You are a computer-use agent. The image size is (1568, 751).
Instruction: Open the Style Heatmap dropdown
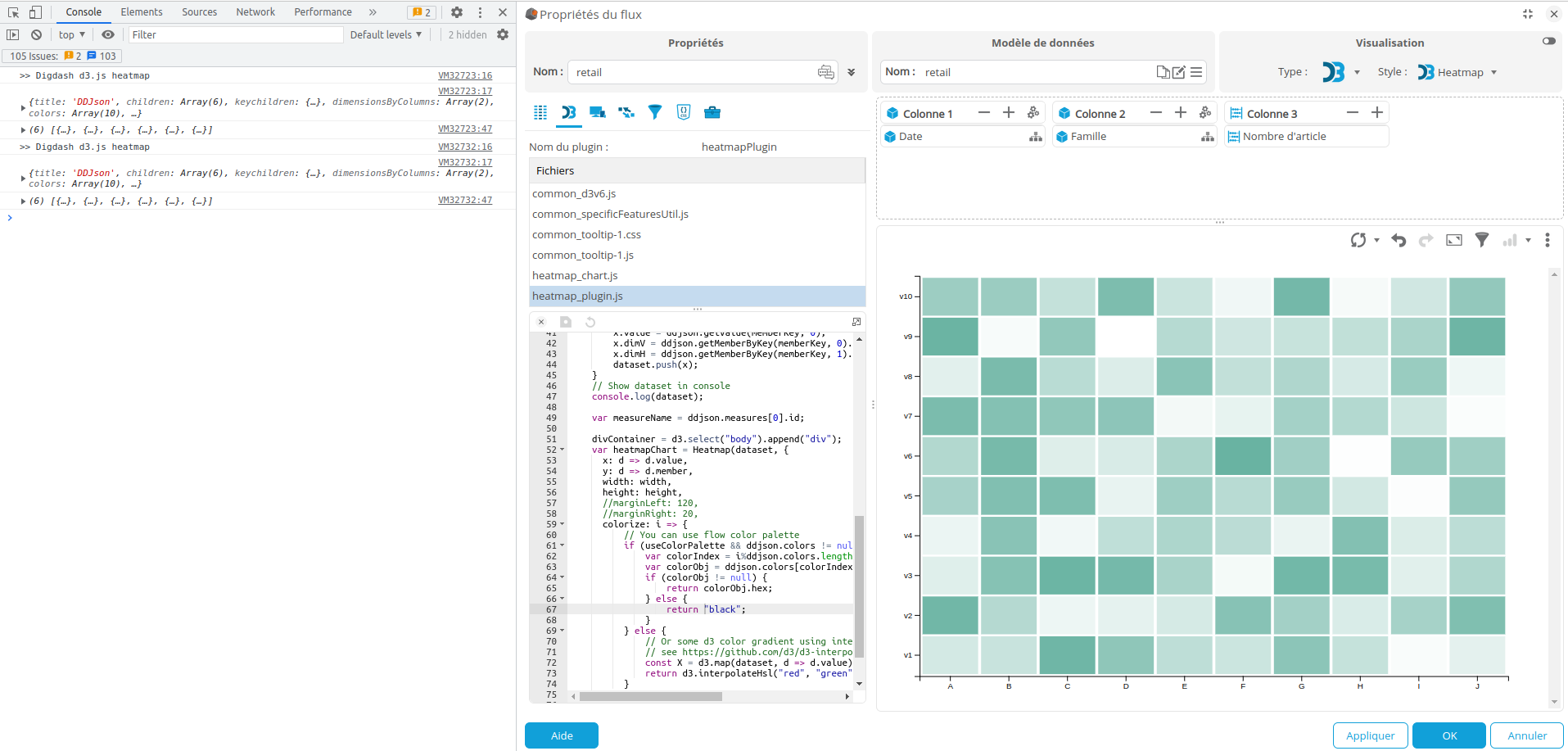pyautogui.click(x=1460, y=72)
